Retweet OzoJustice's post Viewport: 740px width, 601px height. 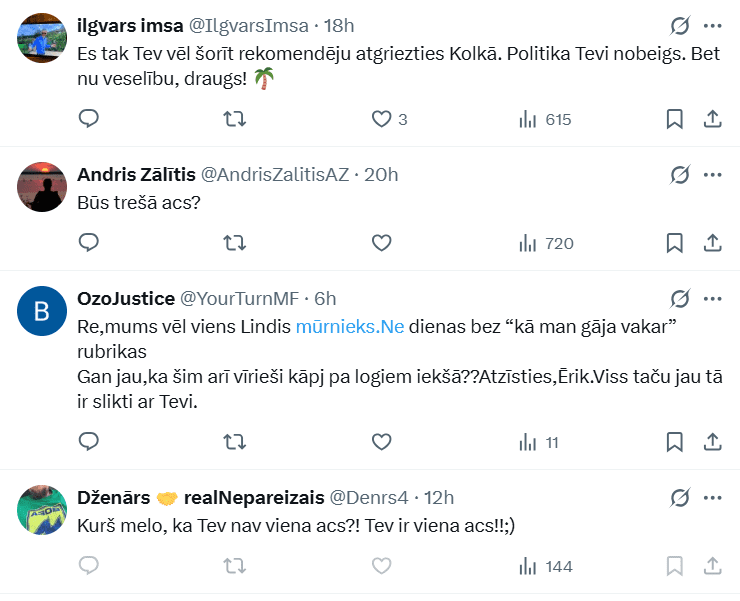coord(234,441)
